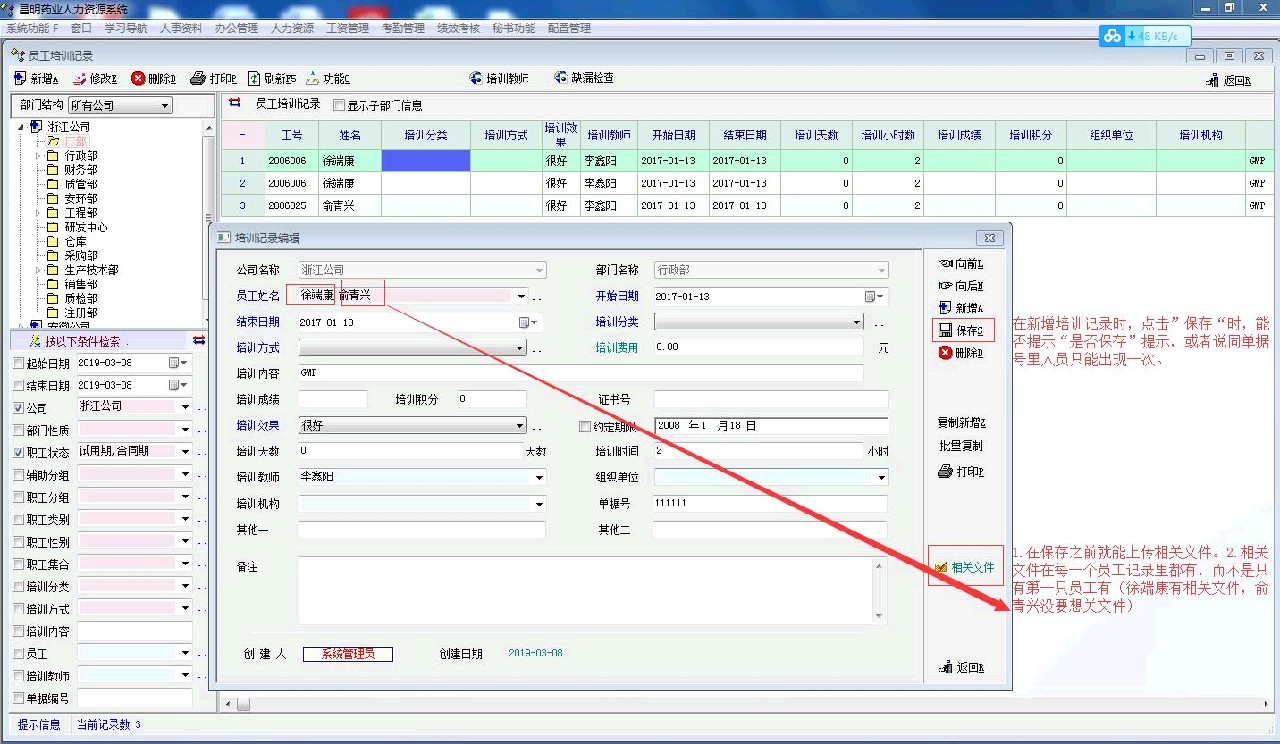This screenshot has width=1280, height=744.
Task: Open the 工资管理 menu
Action: [347, 28]
